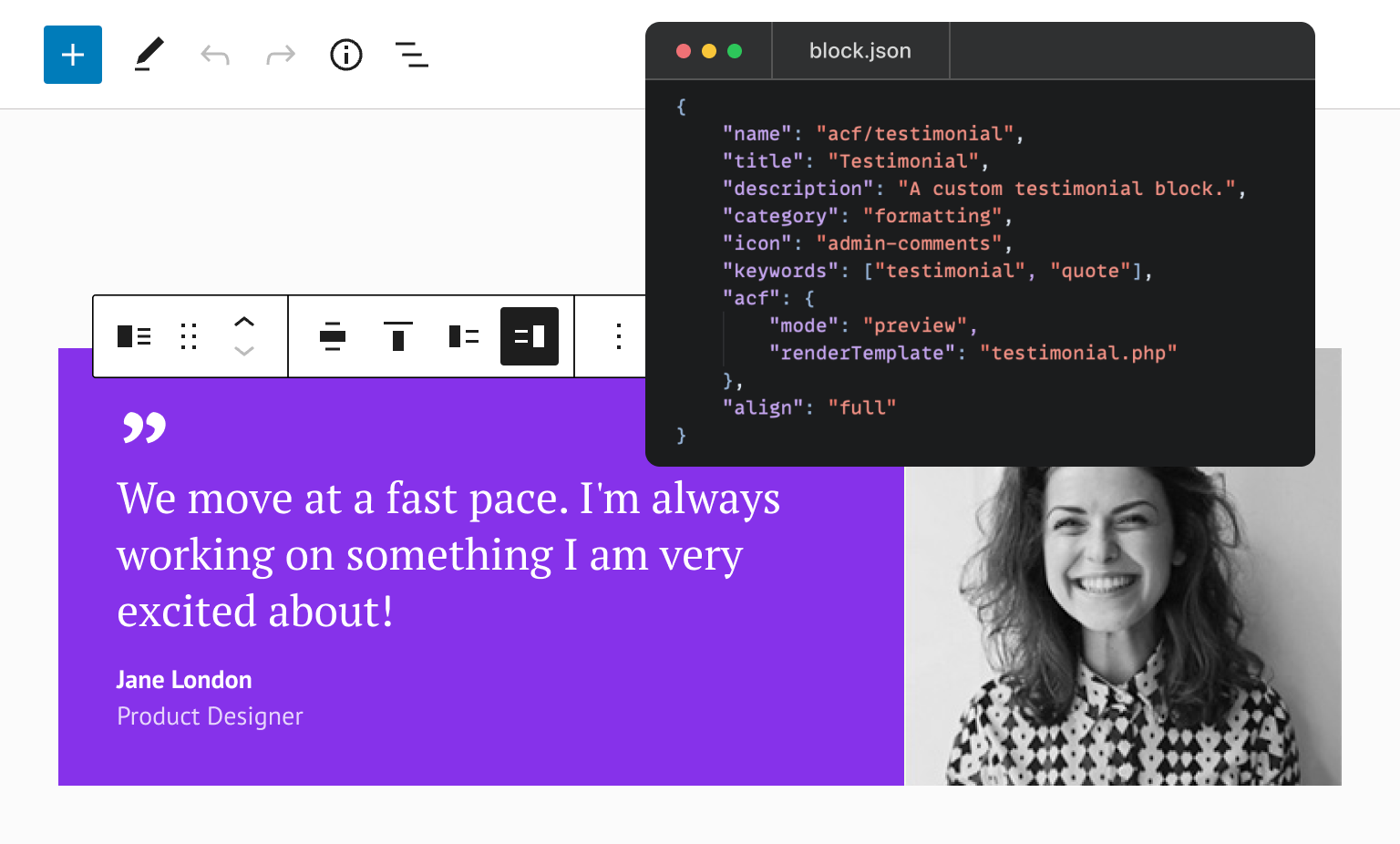Click the testimonial quote text
The image size is (1400, 844).
(448, 554)
